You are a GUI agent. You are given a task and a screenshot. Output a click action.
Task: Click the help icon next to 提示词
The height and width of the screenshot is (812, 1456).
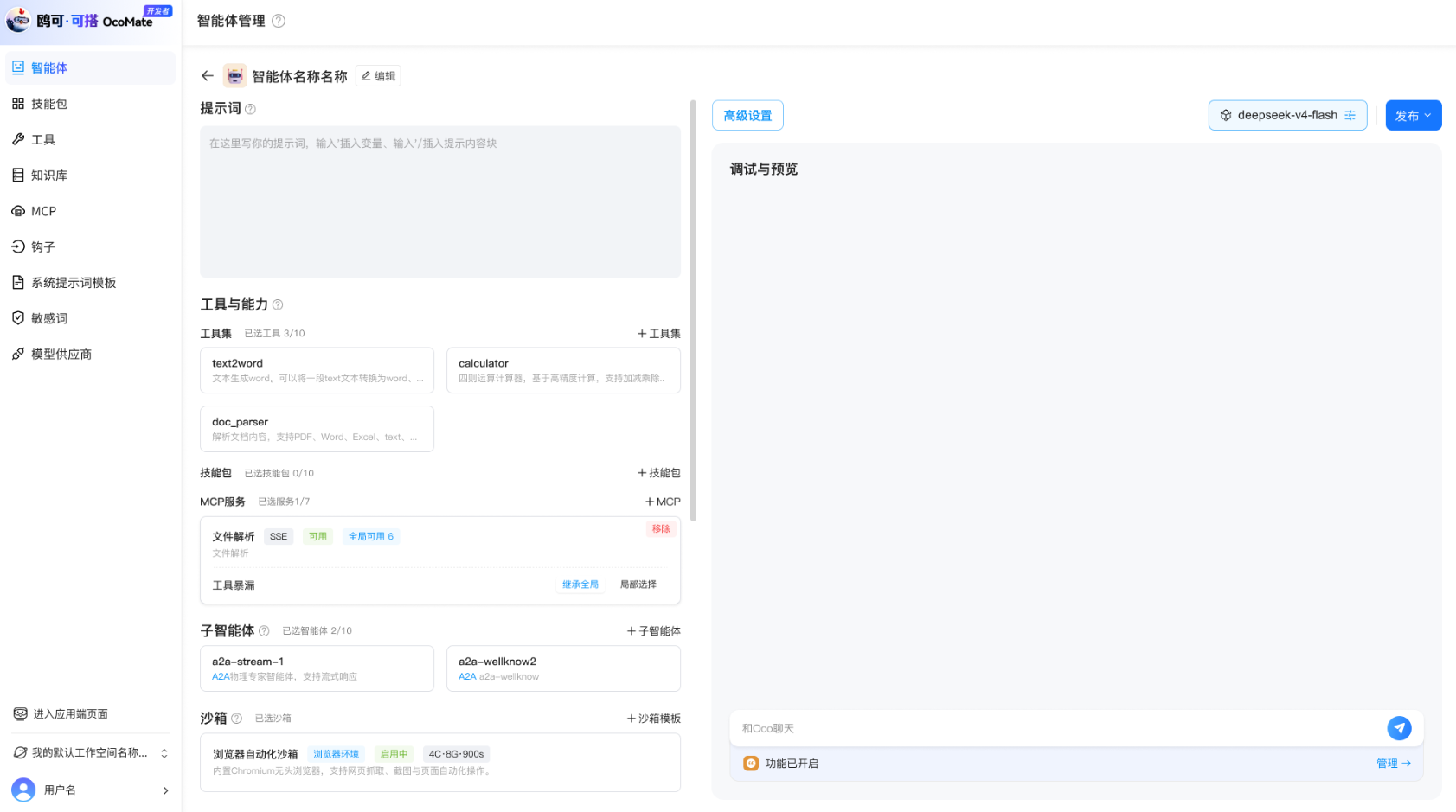(250, 109)
